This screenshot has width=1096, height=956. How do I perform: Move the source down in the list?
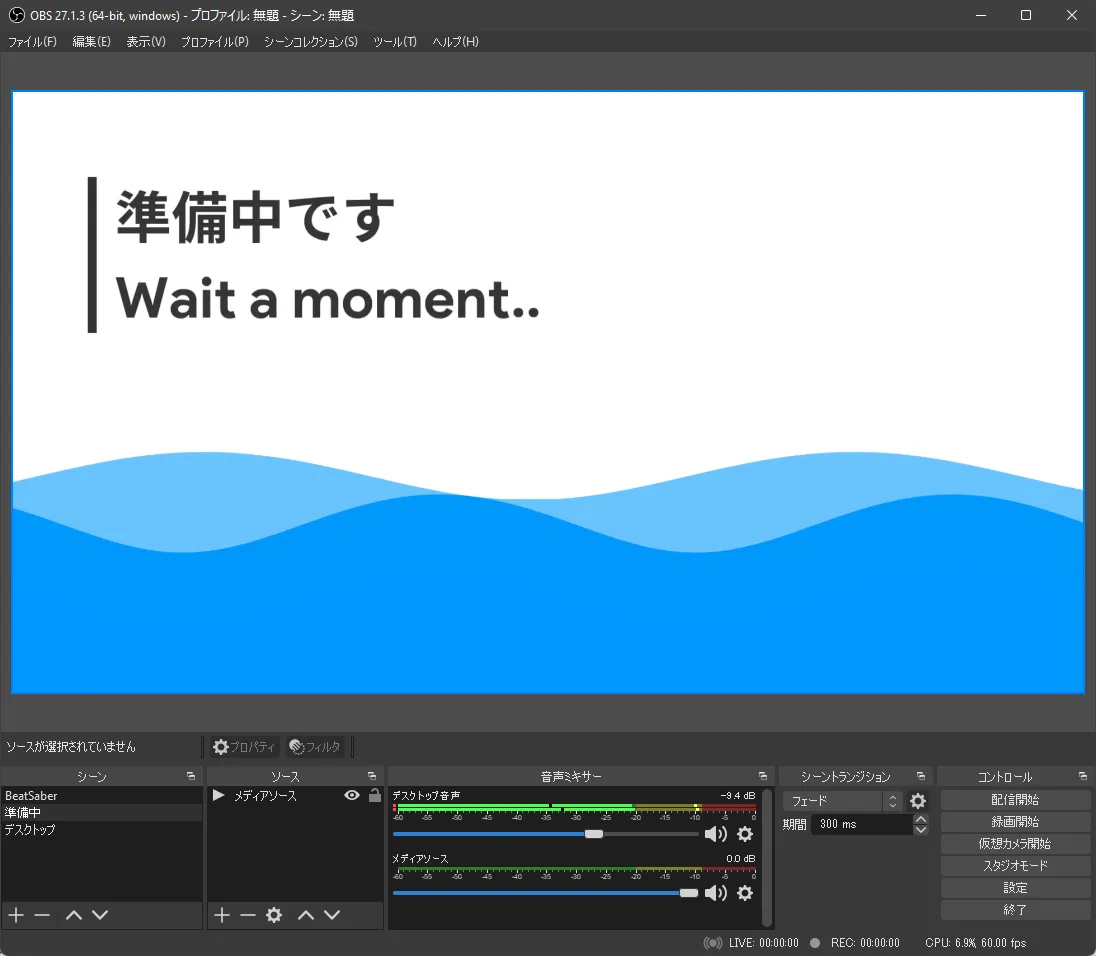coord(332,915)
